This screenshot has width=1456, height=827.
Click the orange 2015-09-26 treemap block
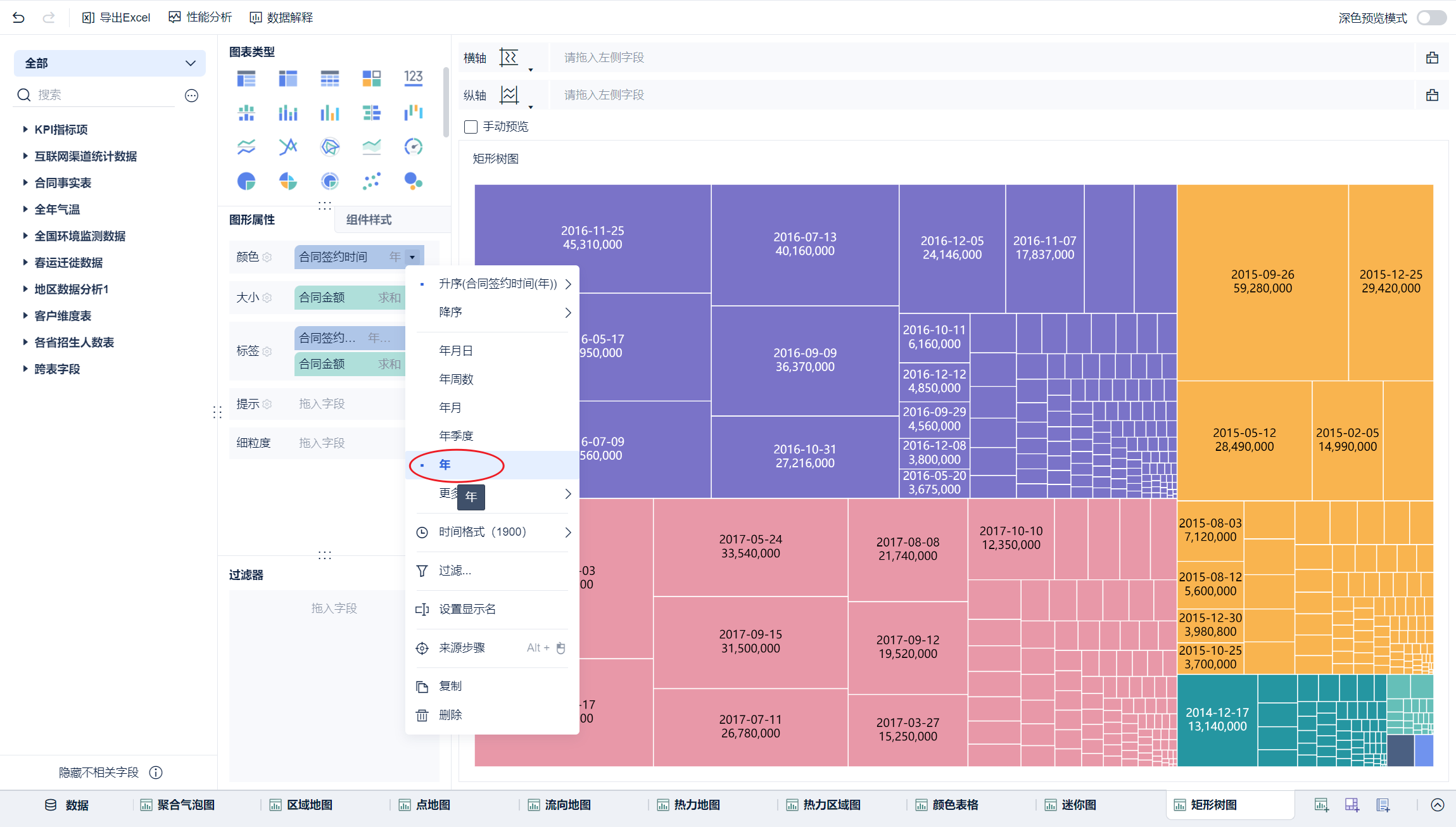pyautogui.click(x=1262, y=281)
